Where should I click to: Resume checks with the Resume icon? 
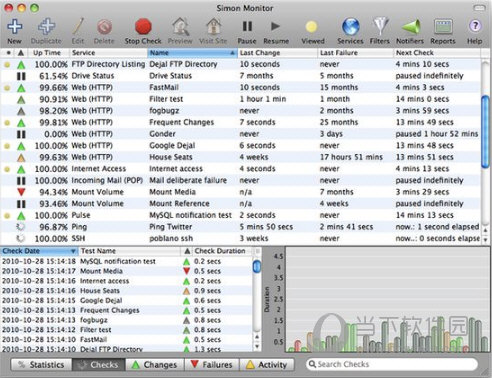click(x=275, y=26)
